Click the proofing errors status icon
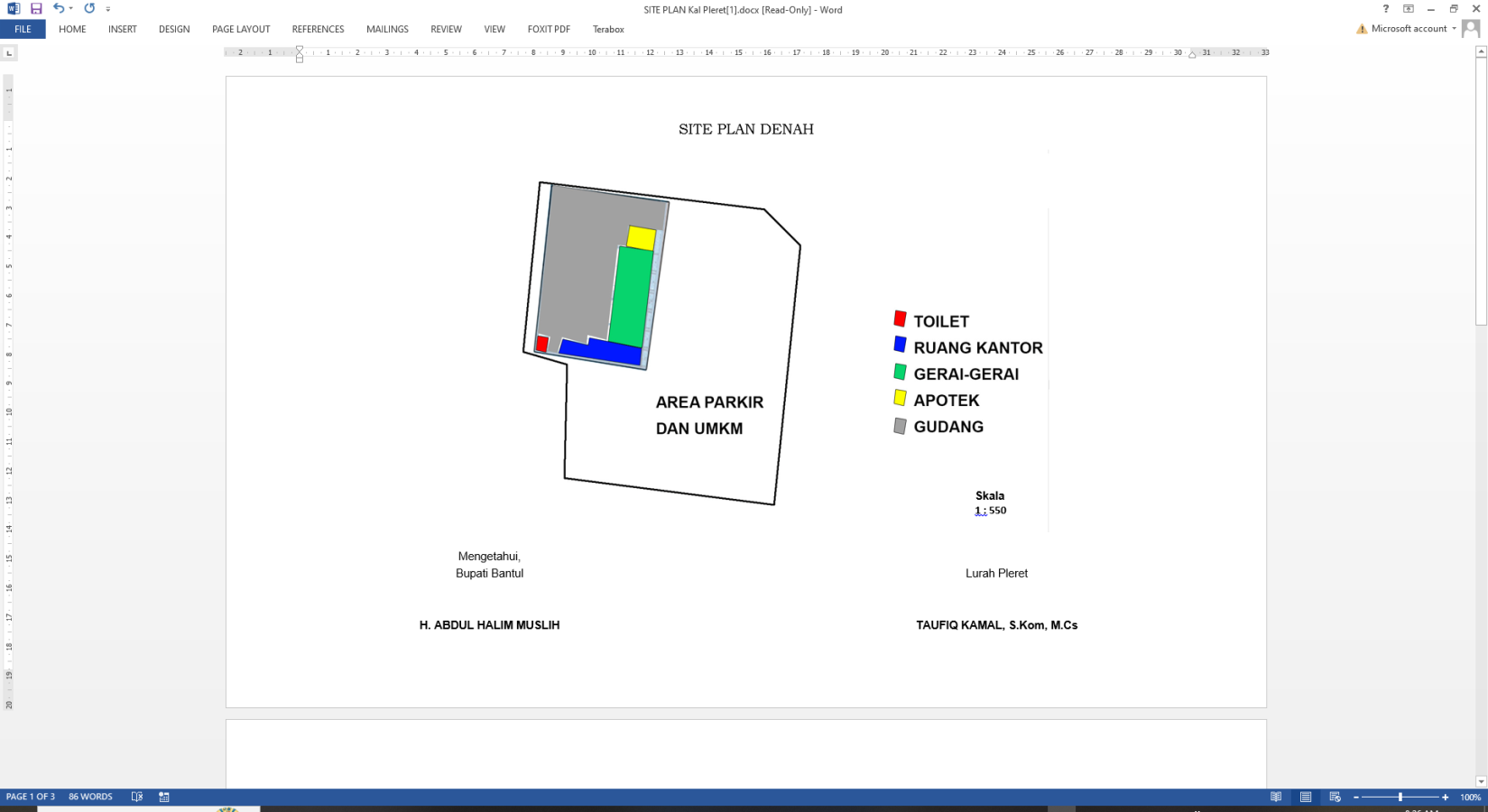The height and width of the screenshot is (812, 1488). coord(137,797)
